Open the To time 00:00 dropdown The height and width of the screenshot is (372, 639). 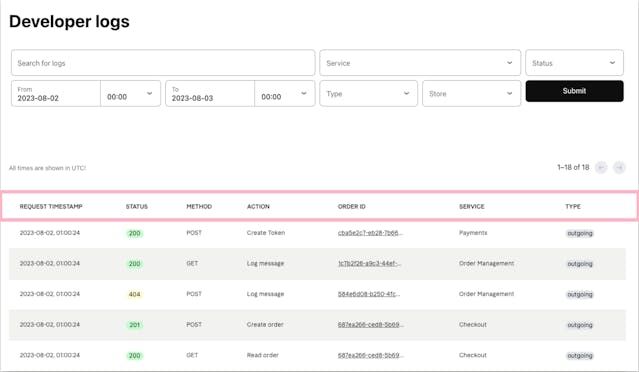point(284,94)
